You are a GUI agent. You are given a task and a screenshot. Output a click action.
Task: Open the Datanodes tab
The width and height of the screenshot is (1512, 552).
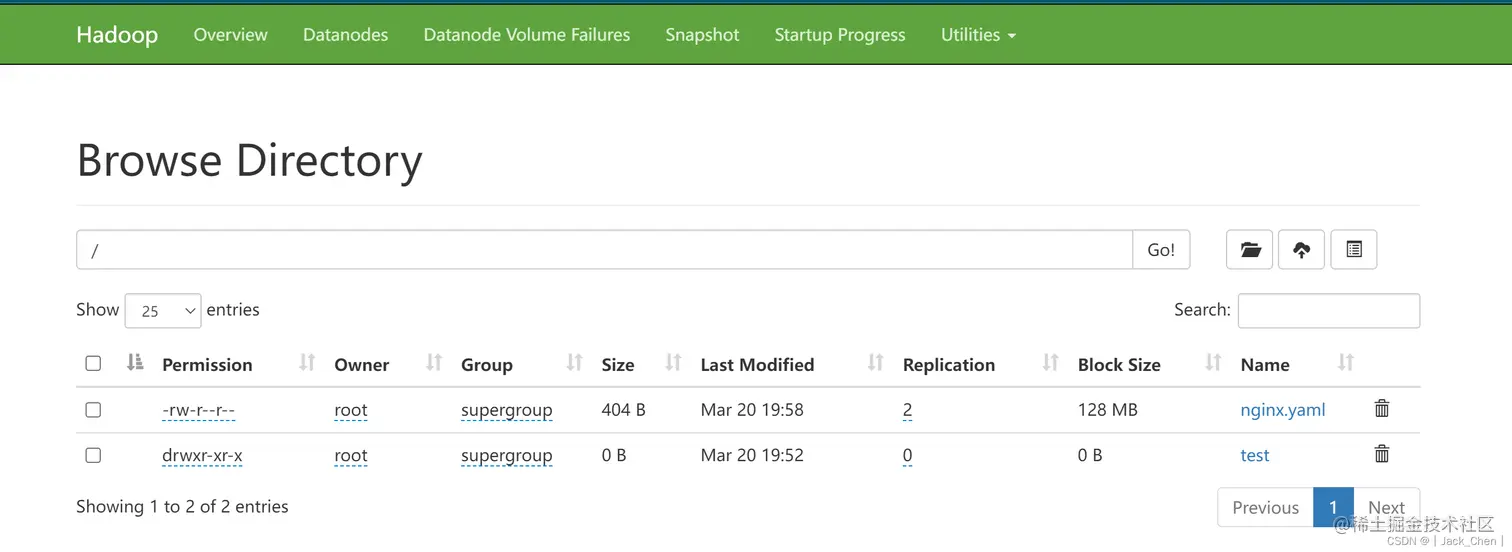pyautogui.click(x=345, y=35)
